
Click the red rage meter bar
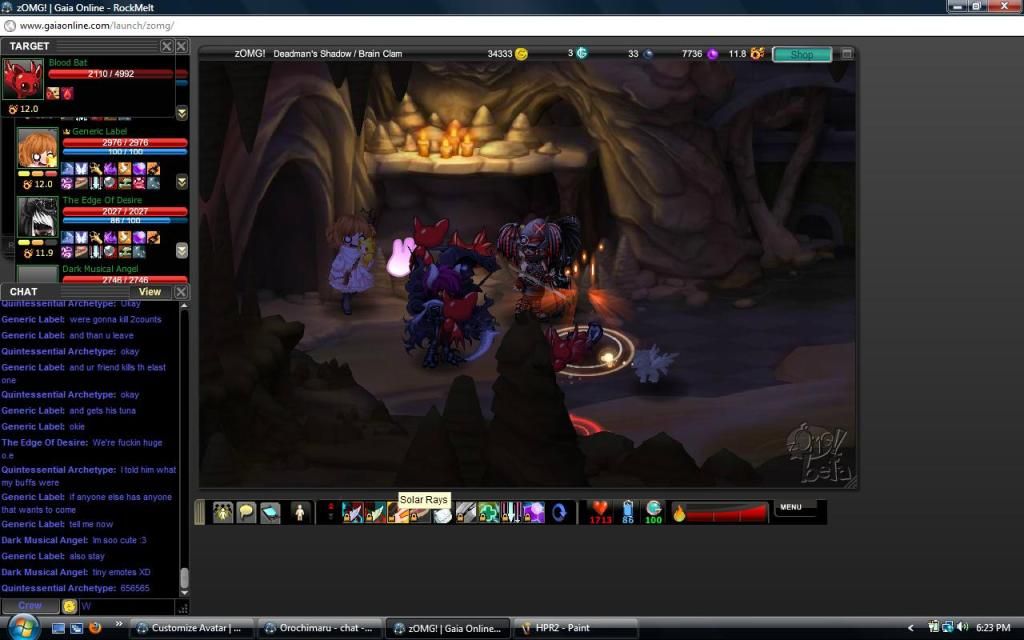pyautogui.click(x=726, y=513)
